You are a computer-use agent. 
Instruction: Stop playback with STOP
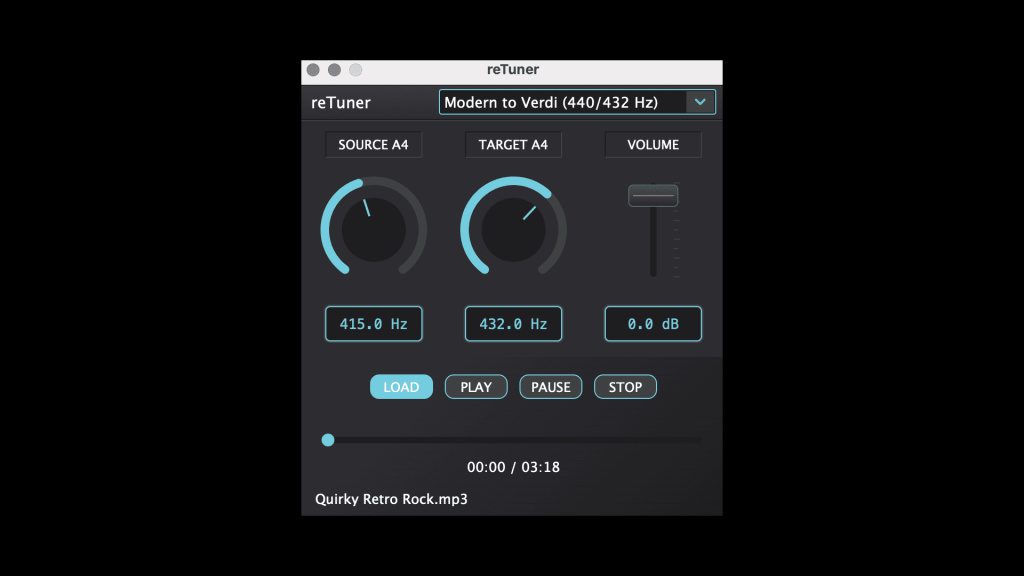[x=625, y=386]
